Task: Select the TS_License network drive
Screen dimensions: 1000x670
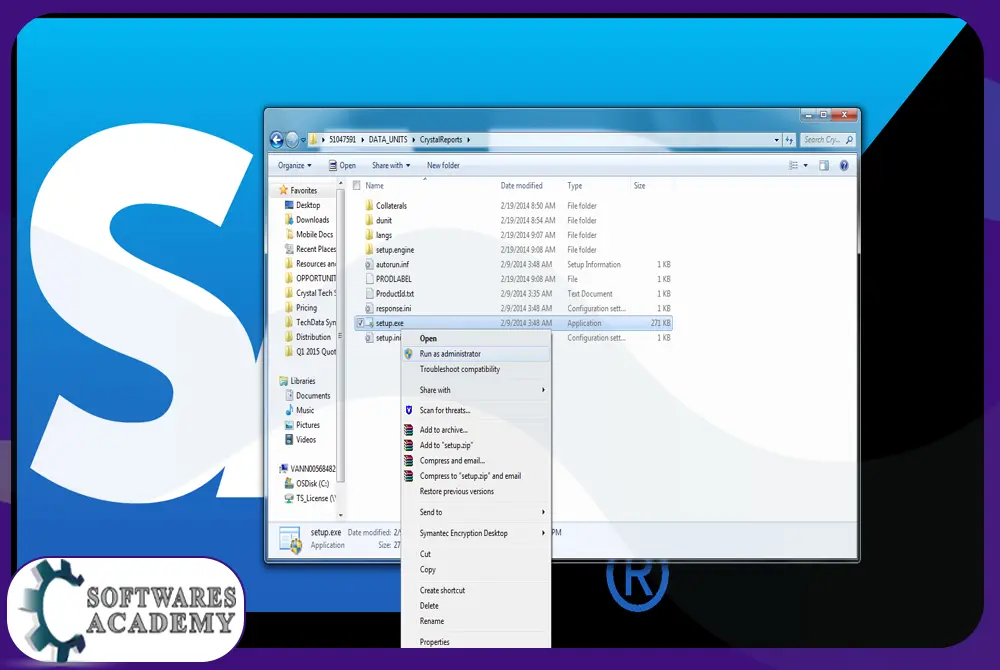Action: [312, 498]
